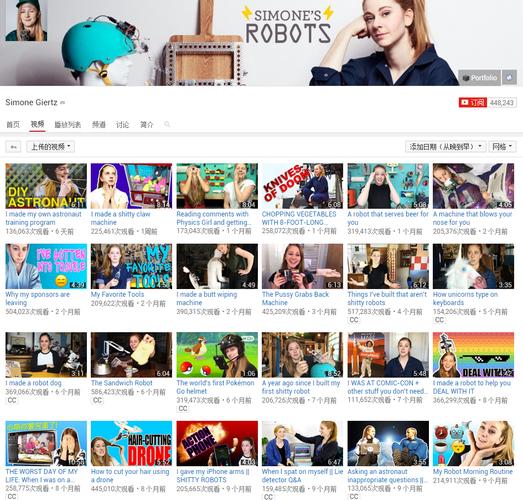Image resolution: width=523 pixels, height=500 pixels.
Task: Switch to the 首页 home tab
Action: pos(13,125)
